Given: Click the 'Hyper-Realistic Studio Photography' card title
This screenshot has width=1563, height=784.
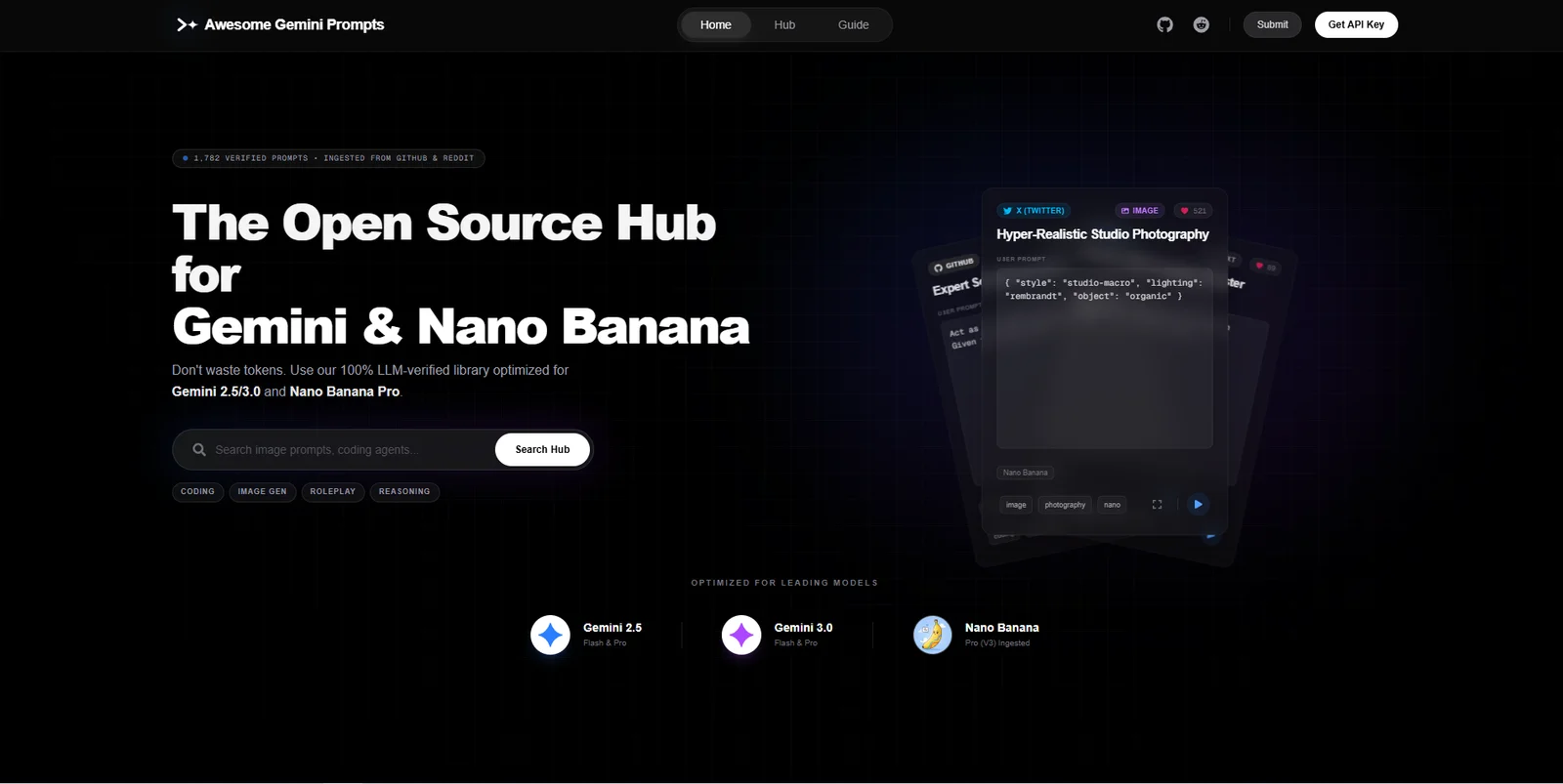Looking at the screenshot, I should [x=1102, y=234].
